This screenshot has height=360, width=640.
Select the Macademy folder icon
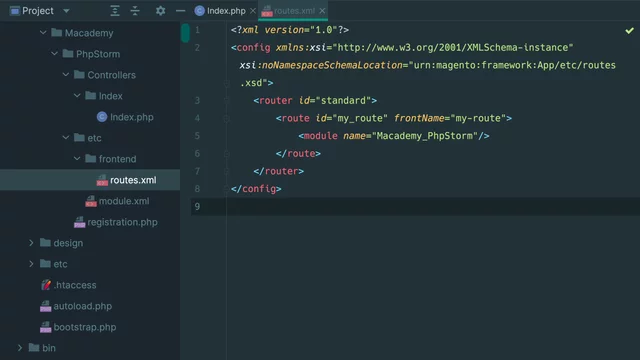click(57, 32)
